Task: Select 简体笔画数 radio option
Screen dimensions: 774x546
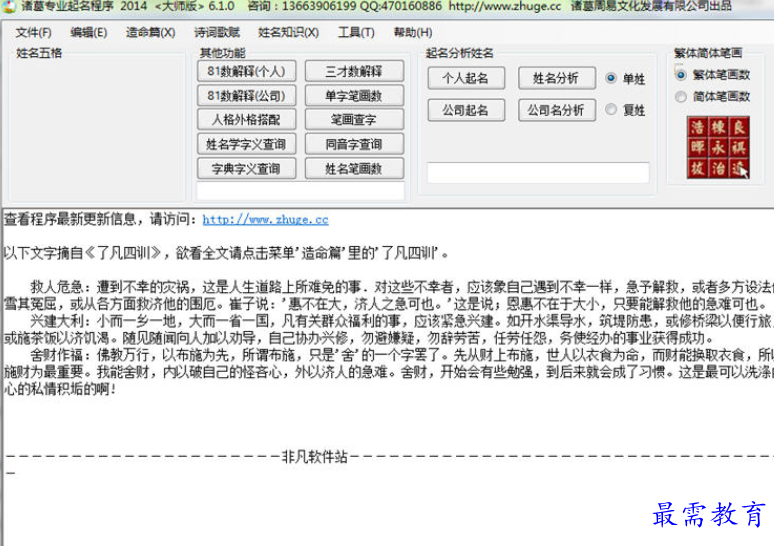Action: tap(712, 96)
